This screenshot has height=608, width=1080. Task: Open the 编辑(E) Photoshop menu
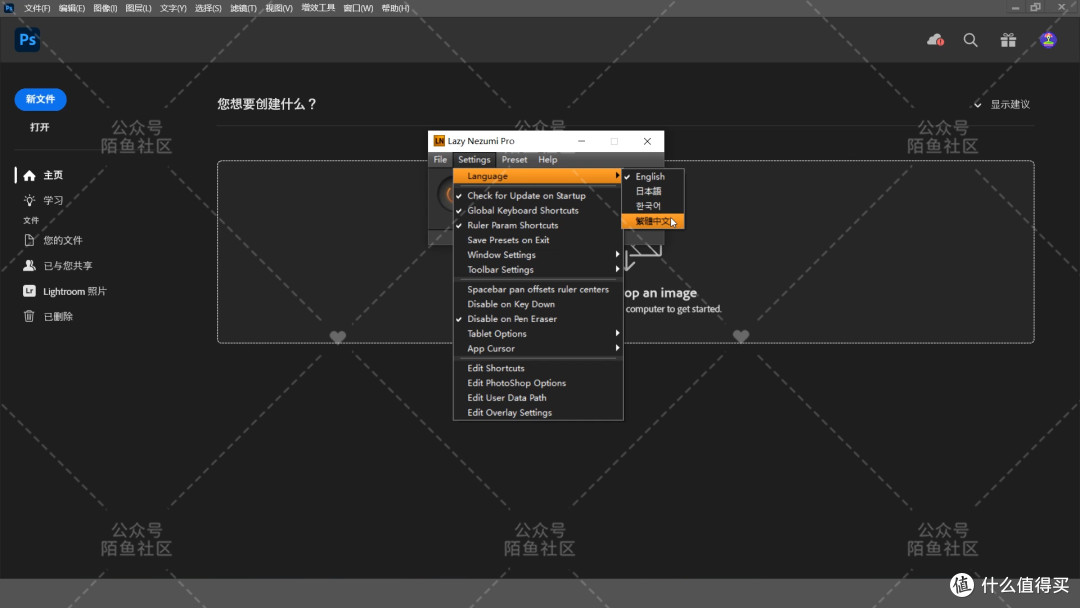72,8
